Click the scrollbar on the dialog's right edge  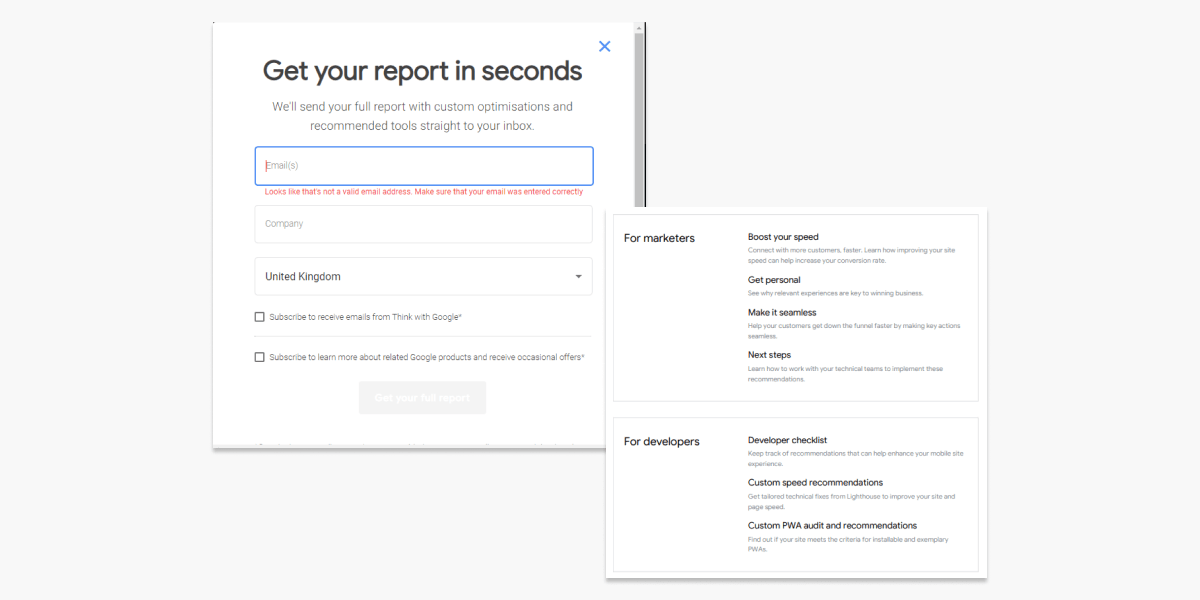637,110
